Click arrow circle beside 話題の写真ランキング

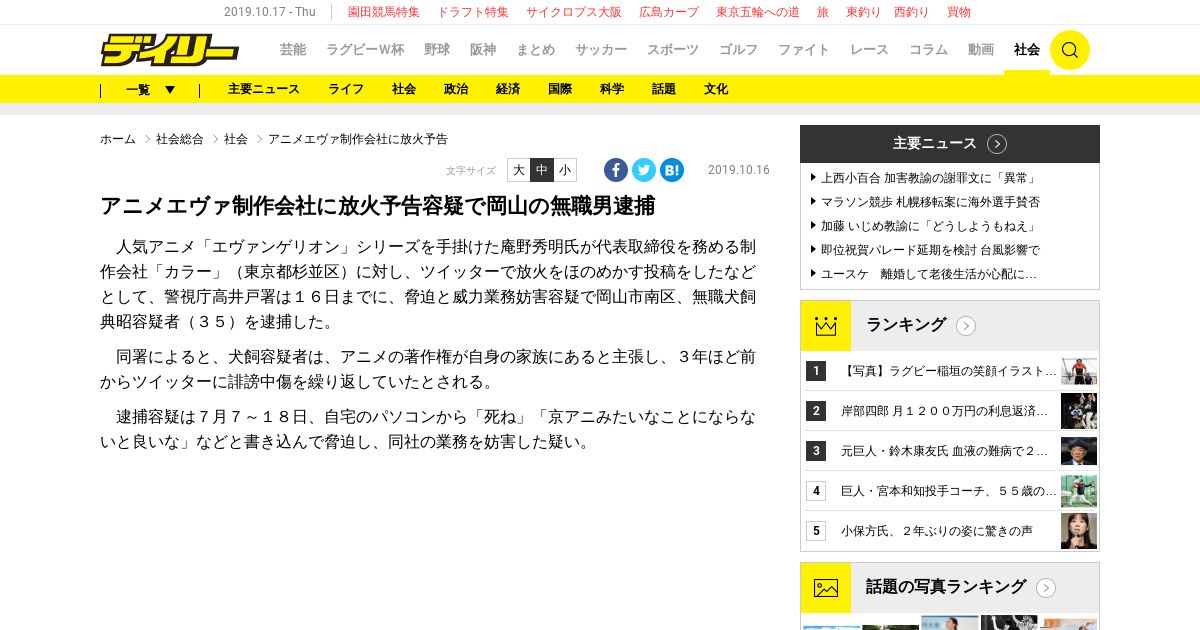pos(1046,588)
